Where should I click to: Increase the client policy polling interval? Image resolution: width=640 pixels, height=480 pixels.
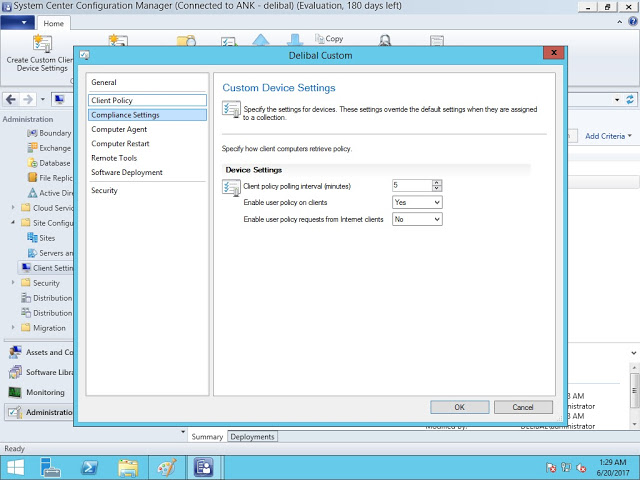tap(437, 182)
